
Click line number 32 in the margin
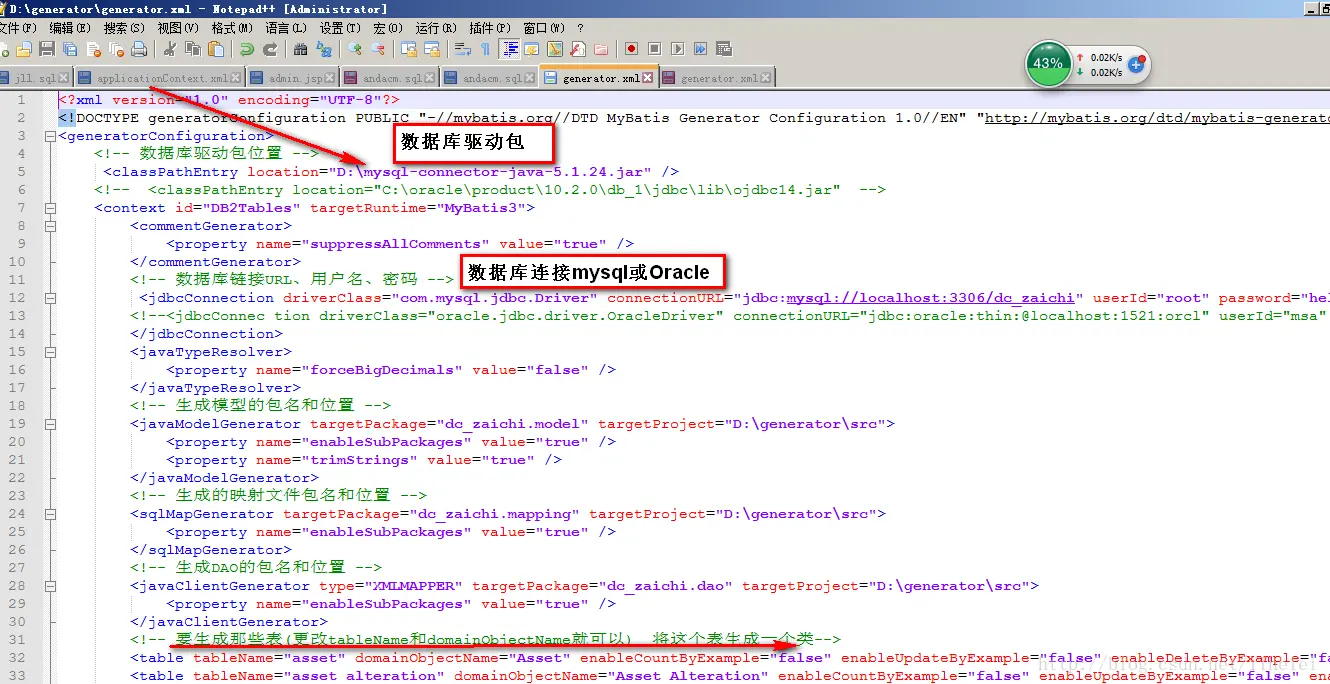point(18,658)
